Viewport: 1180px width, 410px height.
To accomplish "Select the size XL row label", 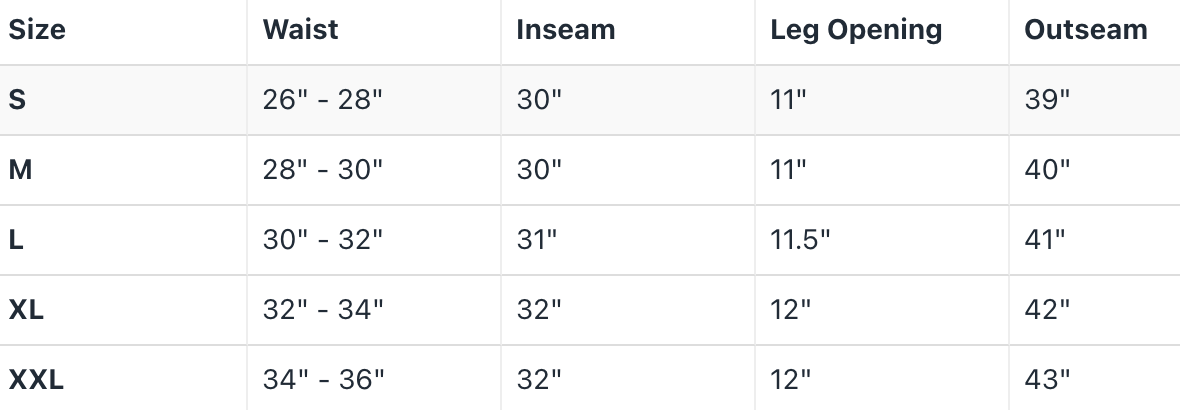I will (x=26, y=310).
